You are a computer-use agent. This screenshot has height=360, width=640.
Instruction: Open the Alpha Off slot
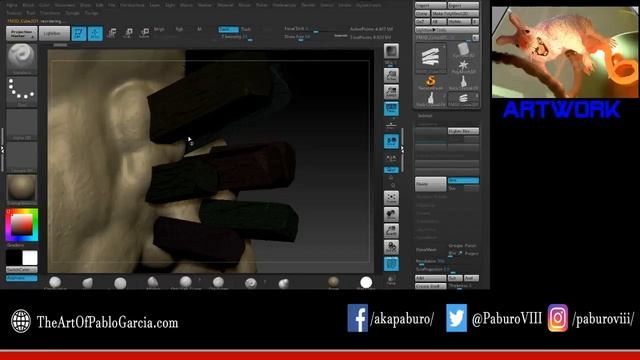(x=22, y=124)
